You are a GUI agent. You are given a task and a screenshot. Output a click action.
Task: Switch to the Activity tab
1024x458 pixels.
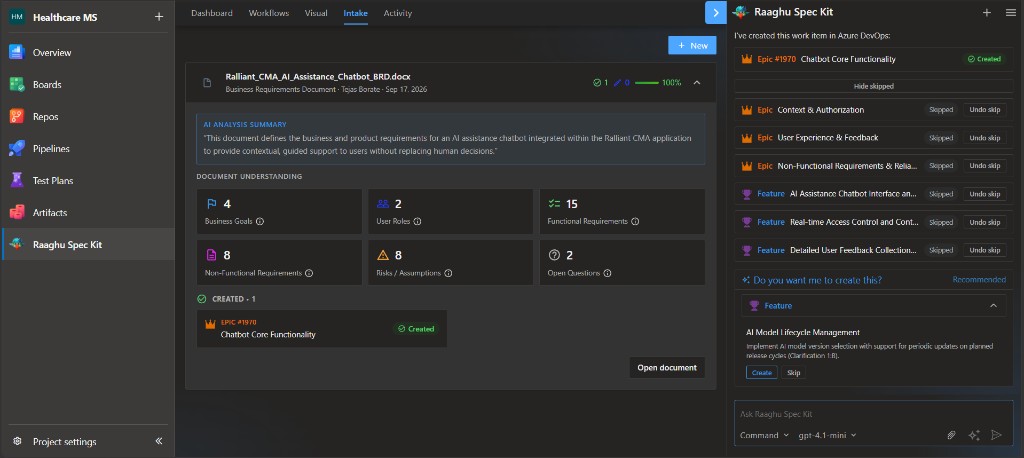point(398,13)
